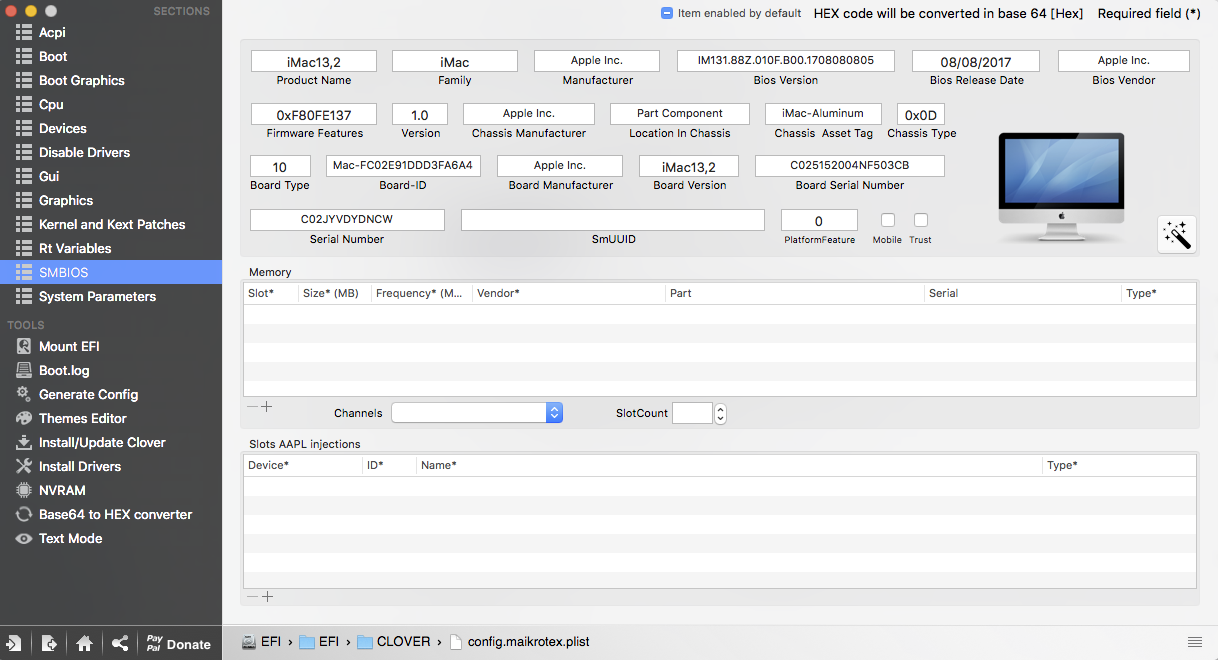Image resolution: width=1218 pixels, height=660 pixels.
Task: Click the import configuration icon
Action: (15, 644)
